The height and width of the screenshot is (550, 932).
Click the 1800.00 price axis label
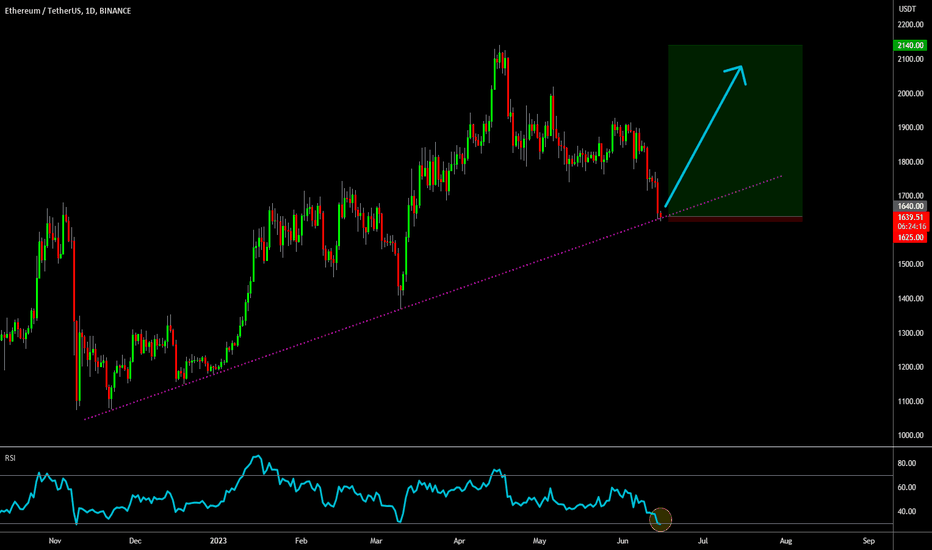pos(911,162)
